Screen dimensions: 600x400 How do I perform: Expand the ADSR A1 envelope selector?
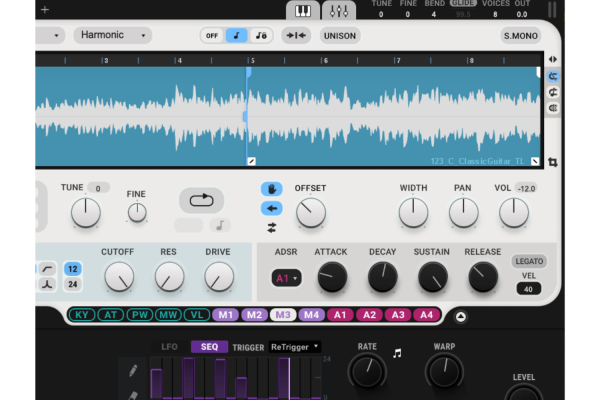286,279
